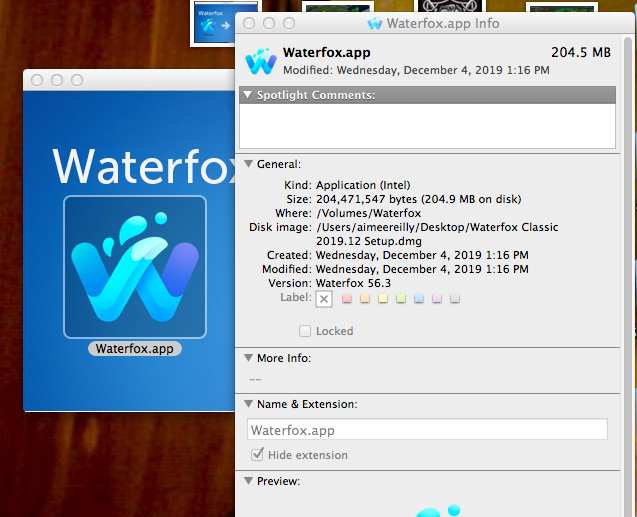Viewport: 637px width, 517px height.
Task: Click the 204.5 MB size text
Action: click(581, 52)
